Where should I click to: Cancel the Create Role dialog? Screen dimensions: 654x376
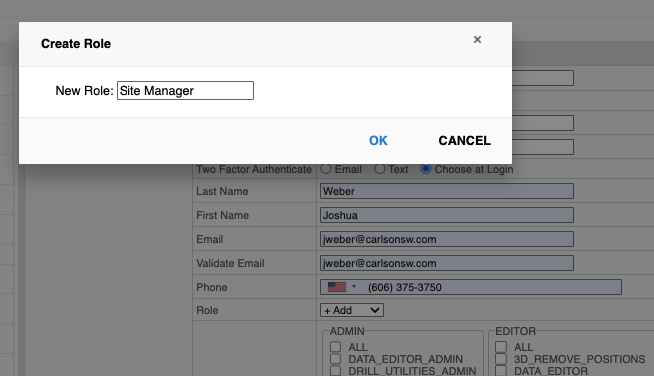[464, 141]
